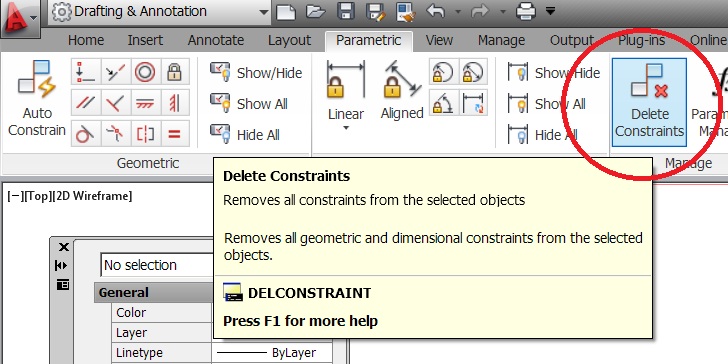Toggle auto-hide on the Properties palette
The height and width of the screenshot is (364, 728).
pos(61,266)
